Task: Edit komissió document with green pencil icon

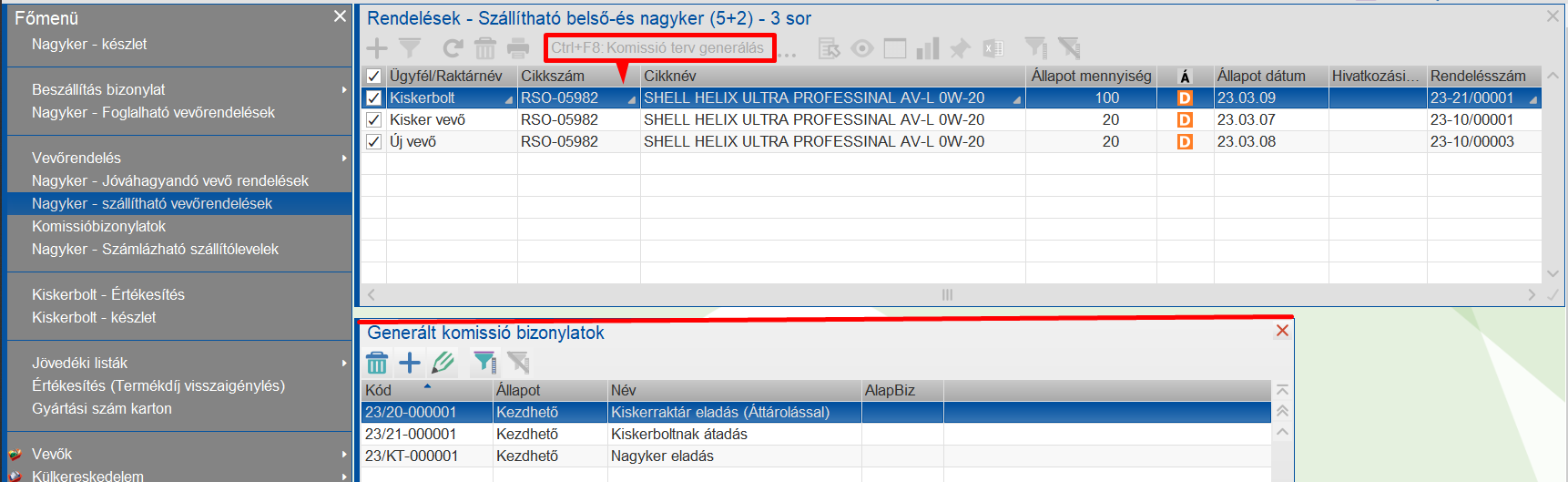Action: coord(443,363)
